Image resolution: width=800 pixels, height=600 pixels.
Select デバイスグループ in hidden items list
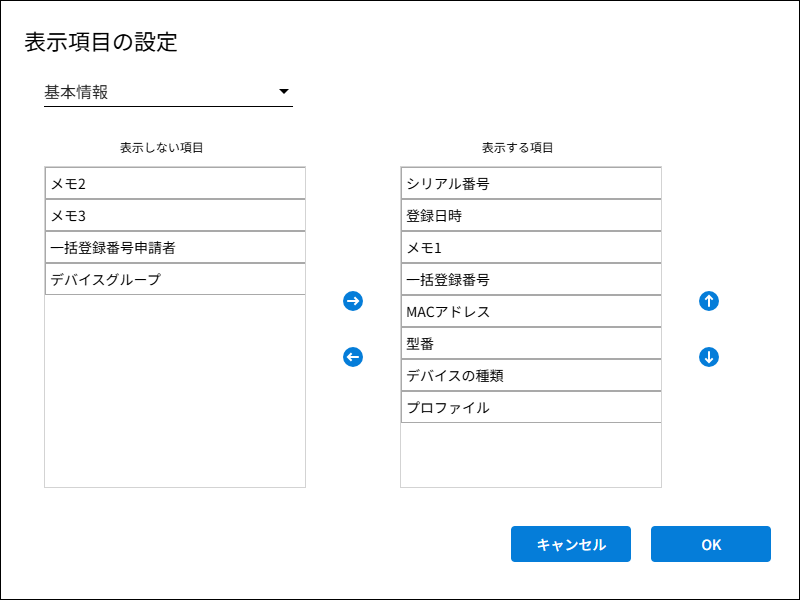(x=175, y=280)
